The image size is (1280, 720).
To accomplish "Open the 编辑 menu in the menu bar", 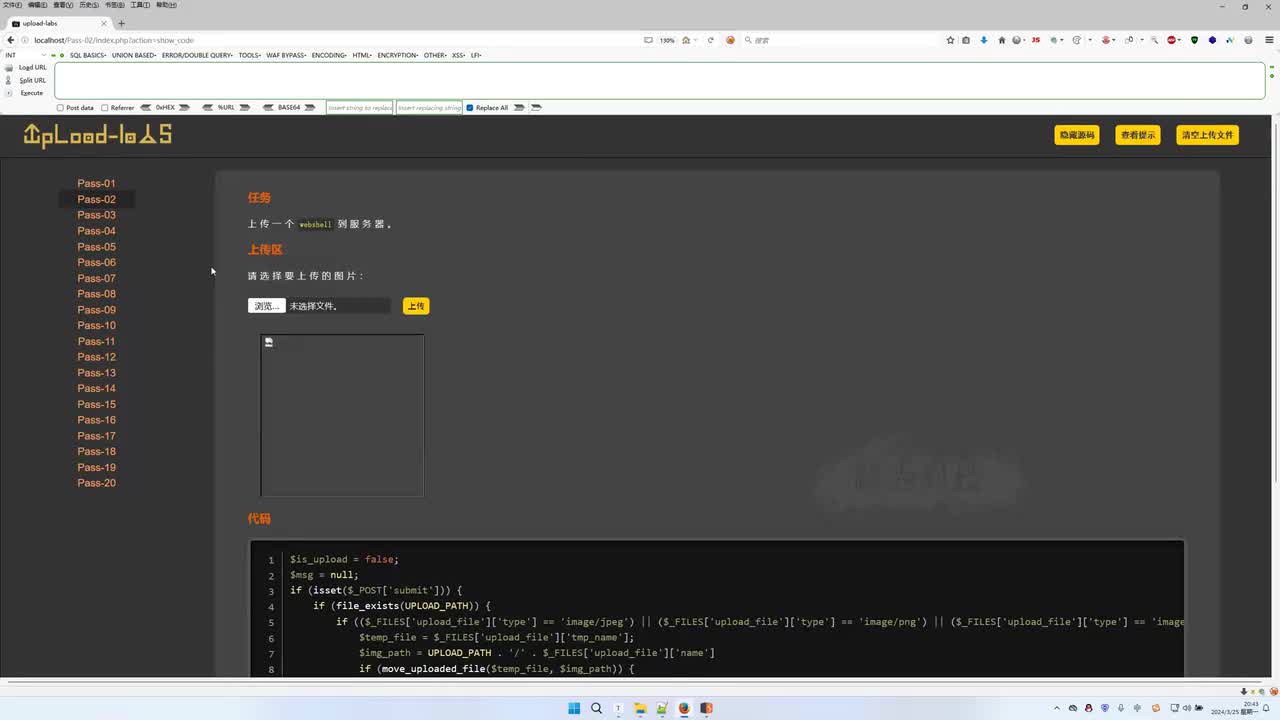I will point(38,5).
